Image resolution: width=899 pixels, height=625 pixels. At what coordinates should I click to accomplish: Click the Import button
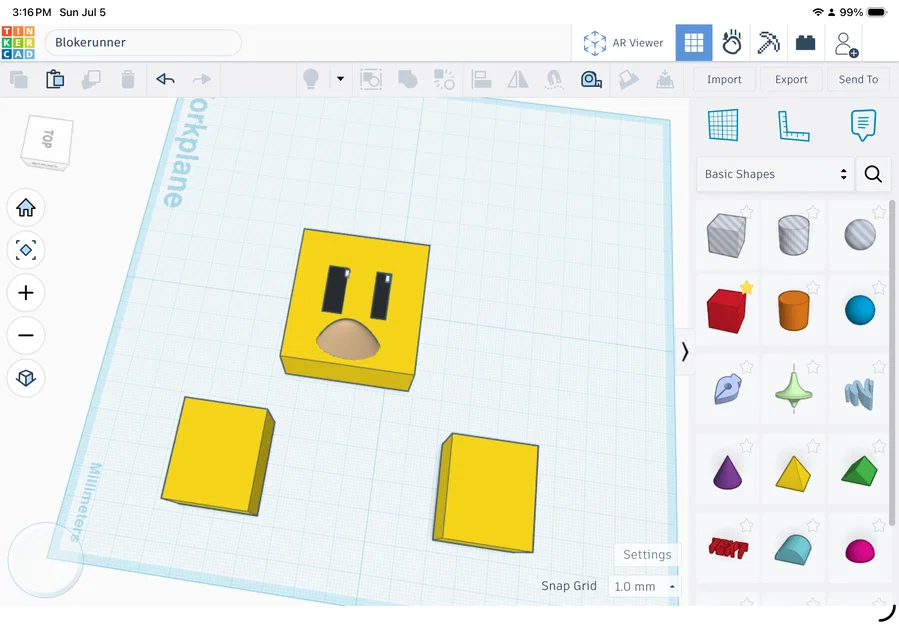[x=724, y=79]
